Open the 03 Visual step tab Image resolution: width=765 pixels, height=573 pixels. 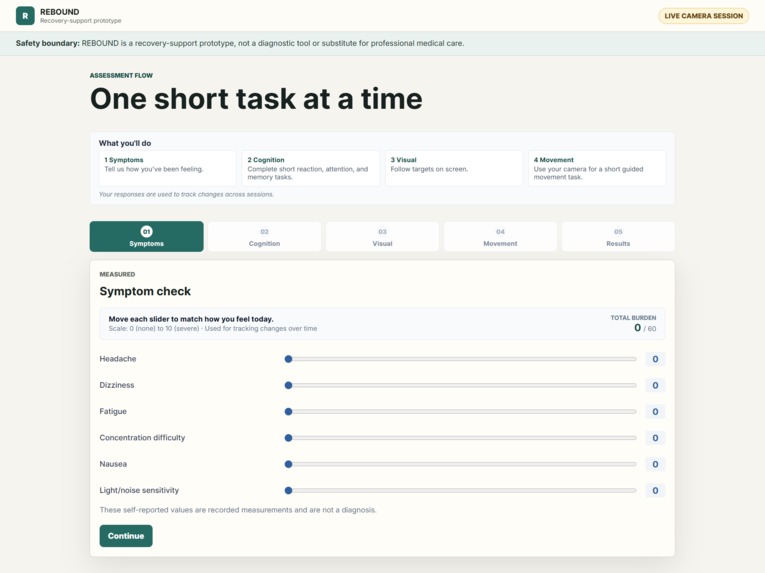382,237
